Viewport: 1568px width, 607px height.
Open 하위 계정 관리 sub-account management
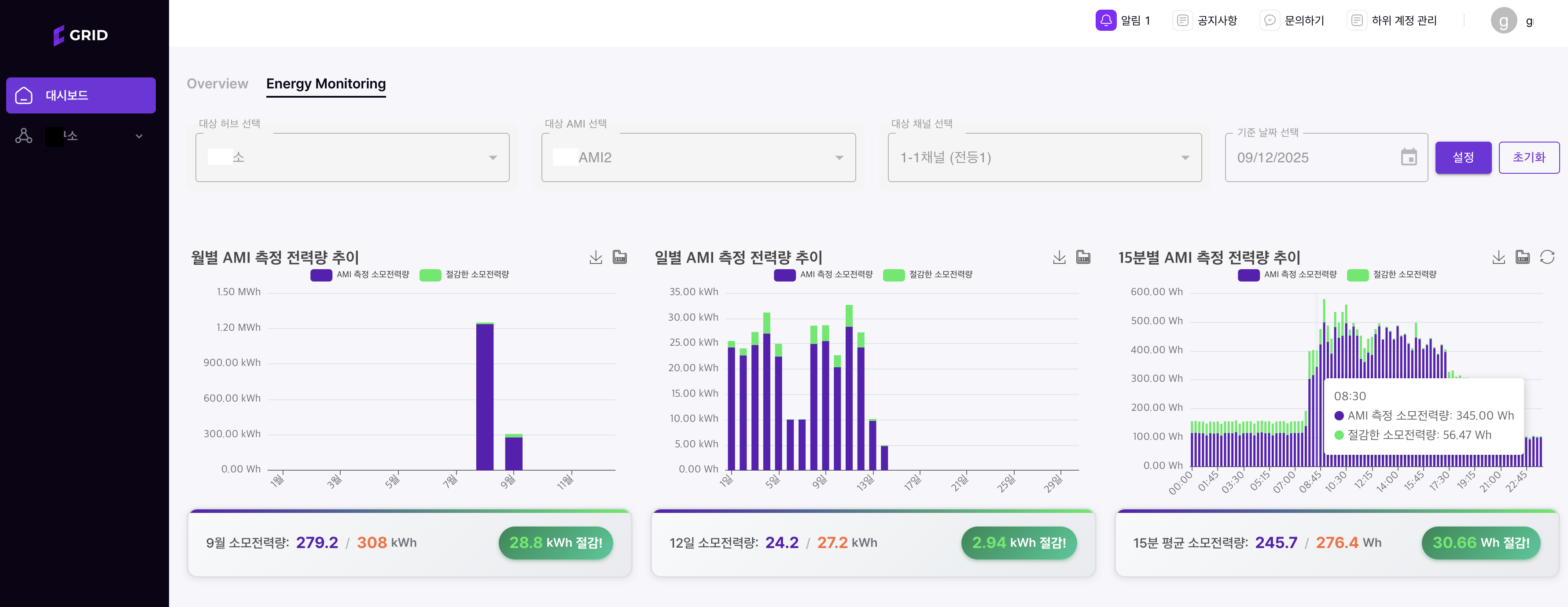[x=1392, y=20]
